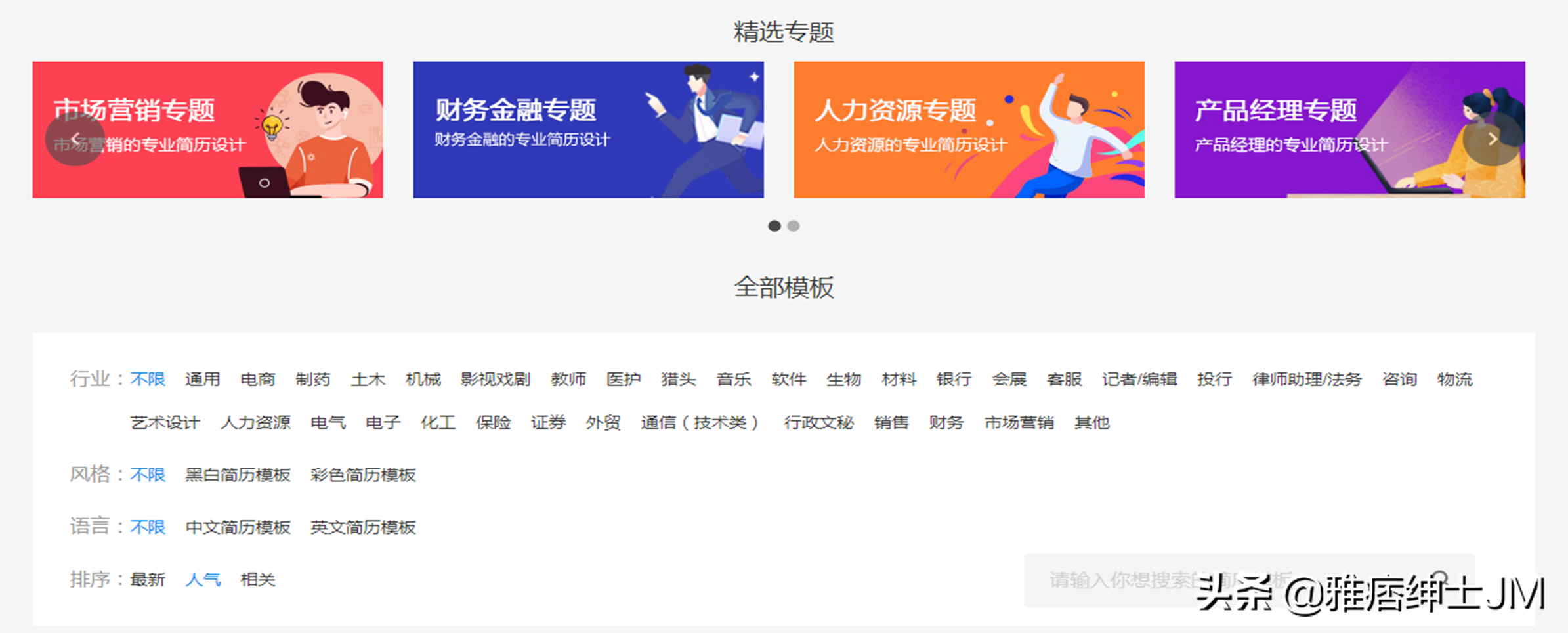Open the 产品经理专题 banner
1568x633 pixels.
coord(1349,129)
